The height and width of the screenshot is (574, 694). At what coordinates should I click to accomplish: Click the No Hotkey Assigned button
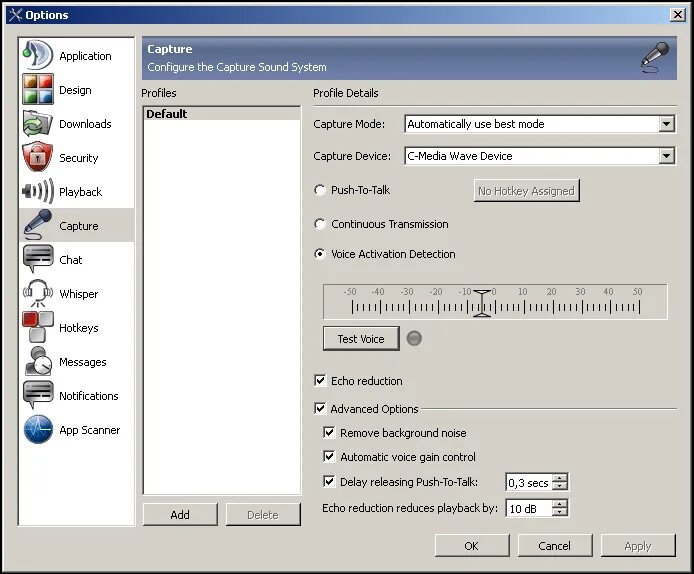coord(526,191)
